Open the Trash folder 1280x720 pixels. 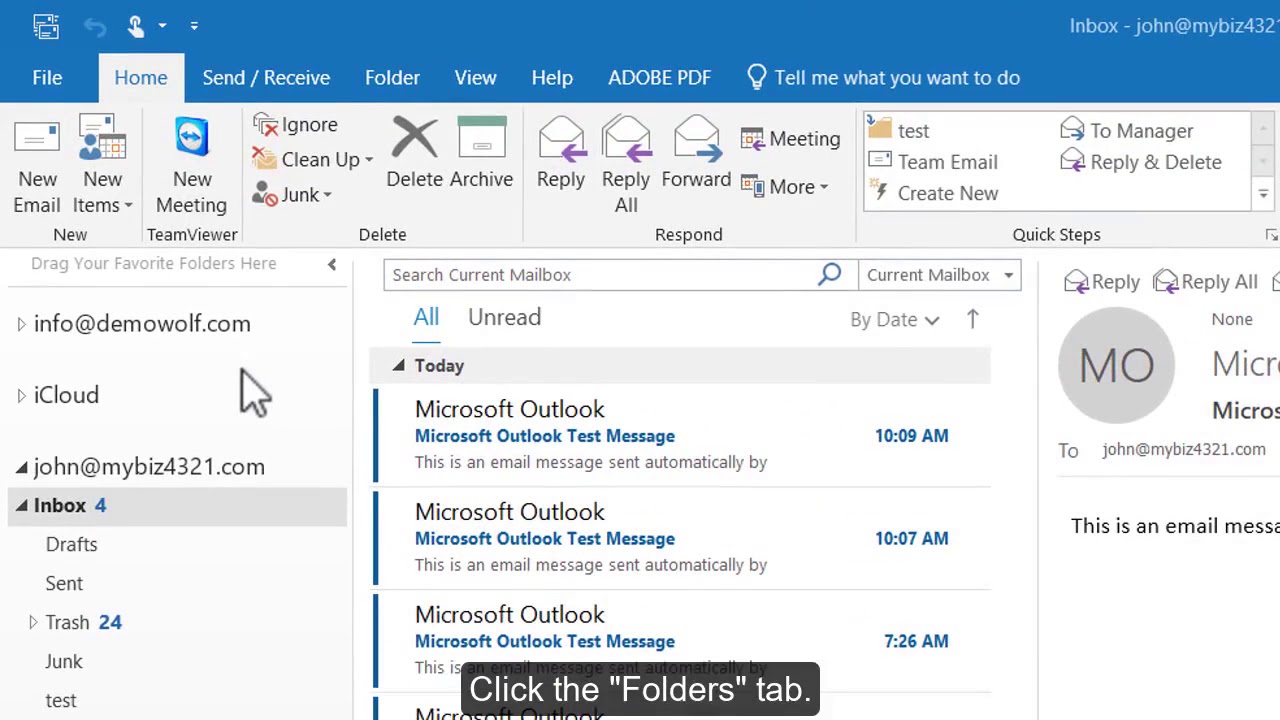67,622
